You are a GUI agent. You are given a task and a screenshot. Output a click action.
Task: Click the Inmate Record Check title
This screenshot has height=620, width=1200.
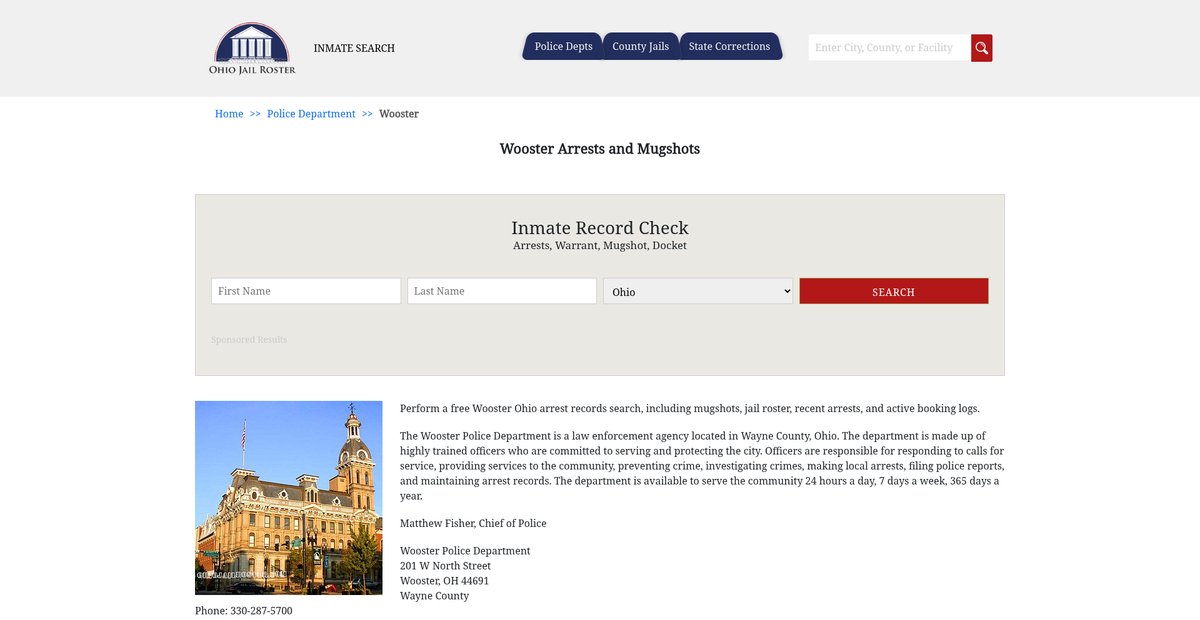[600, 228]
